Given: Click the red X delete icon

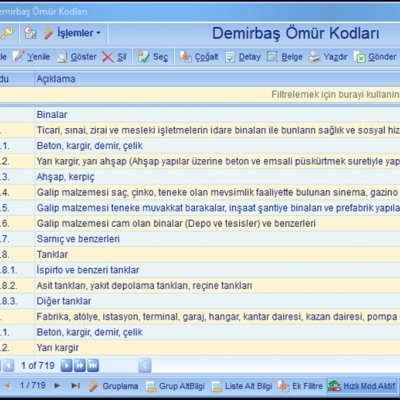Looking at the screenshot, I should point(108,57).
